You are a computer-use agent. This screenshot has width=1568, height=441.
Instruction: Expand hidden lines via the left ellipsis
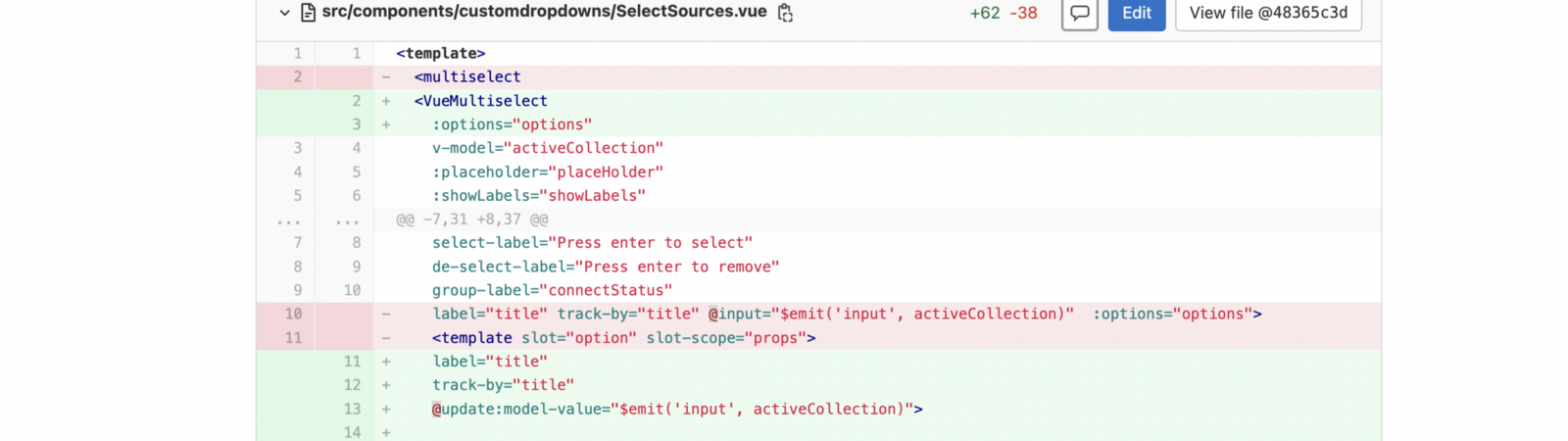point(288,220)
